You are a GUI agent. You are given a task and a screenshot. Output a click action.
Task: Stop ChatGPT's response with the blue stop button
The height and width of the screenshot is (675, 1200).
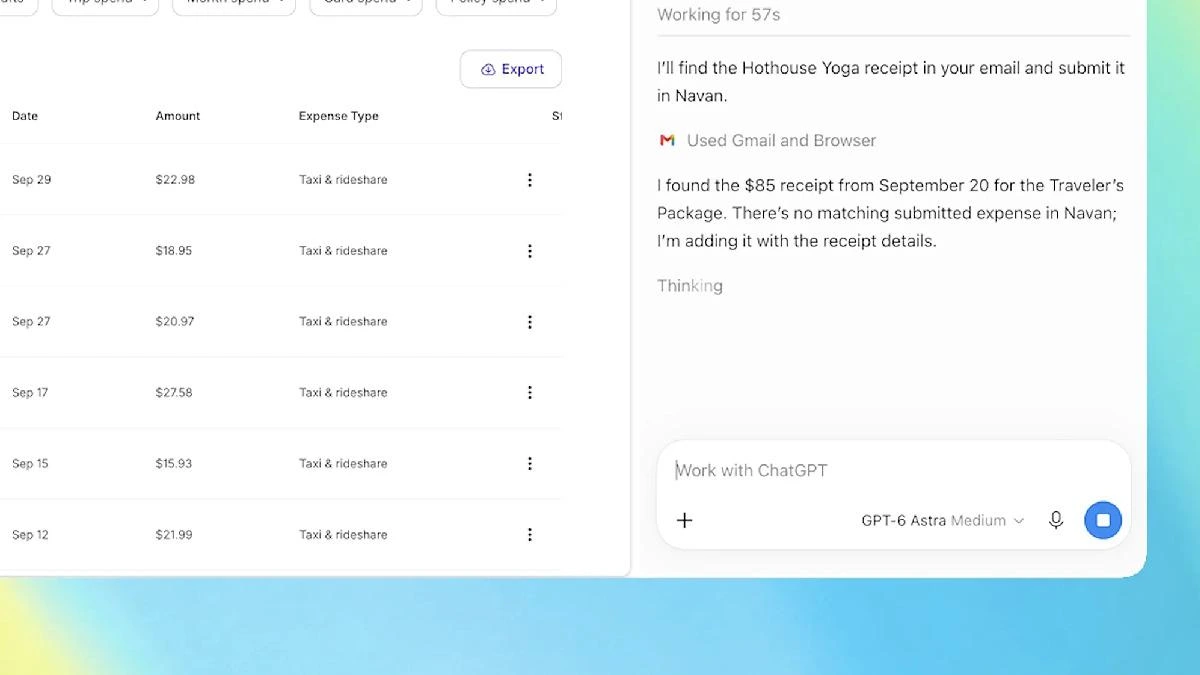click(1103, 520)
